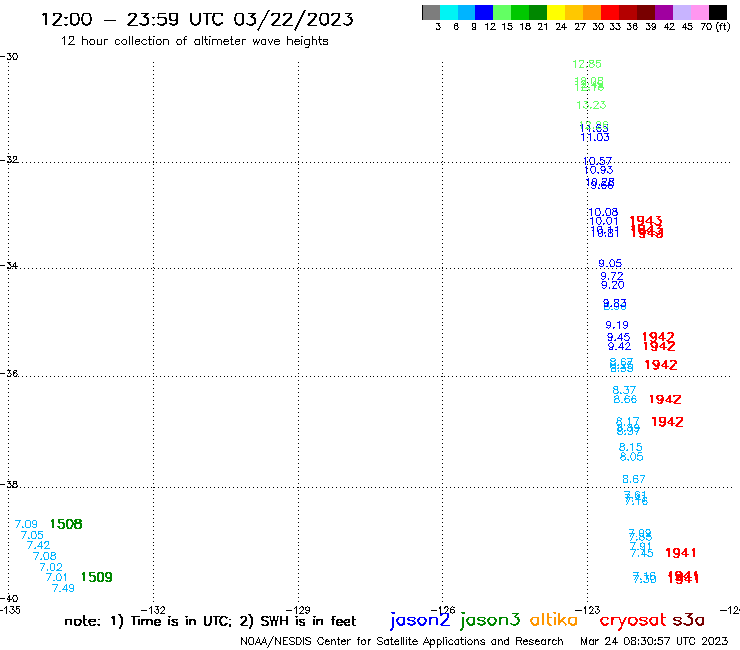Click the "jason3" satellite legend label
Viewport: 740px width, 650px height.
490,620
